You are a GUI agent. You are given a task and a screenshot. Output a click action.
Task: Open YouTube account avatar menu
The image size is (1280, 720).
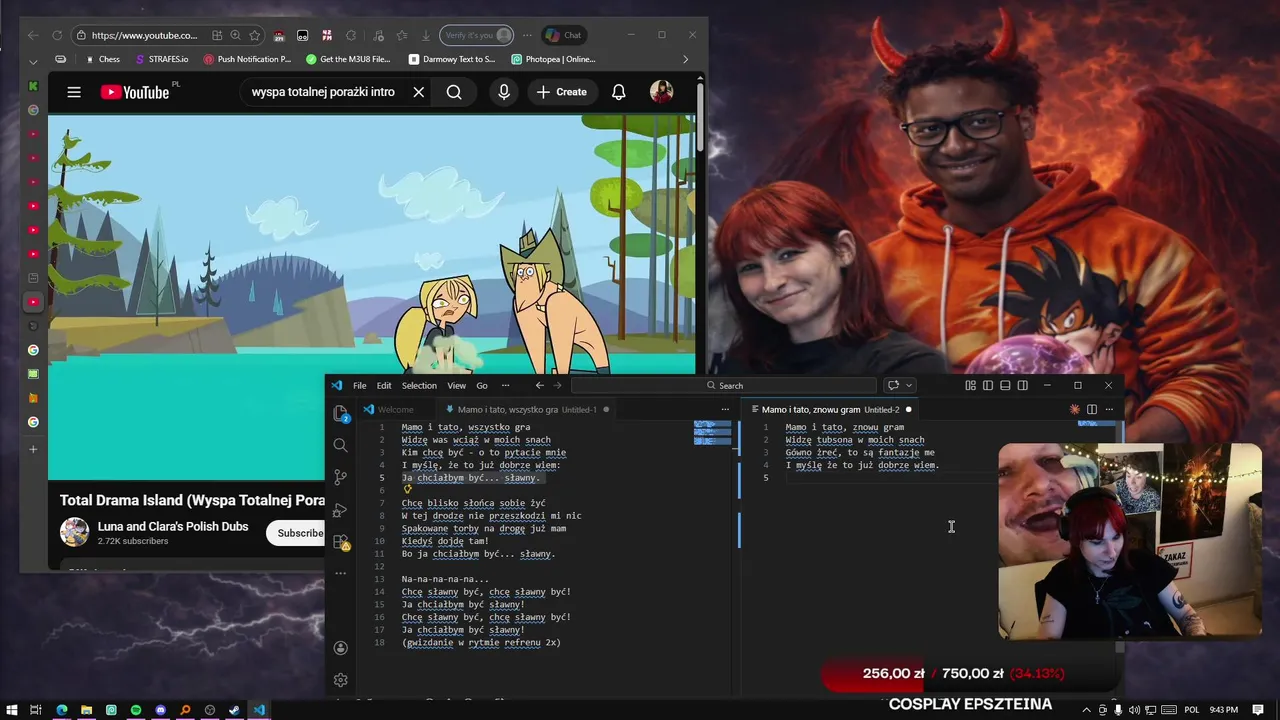(x=661, y=92)
